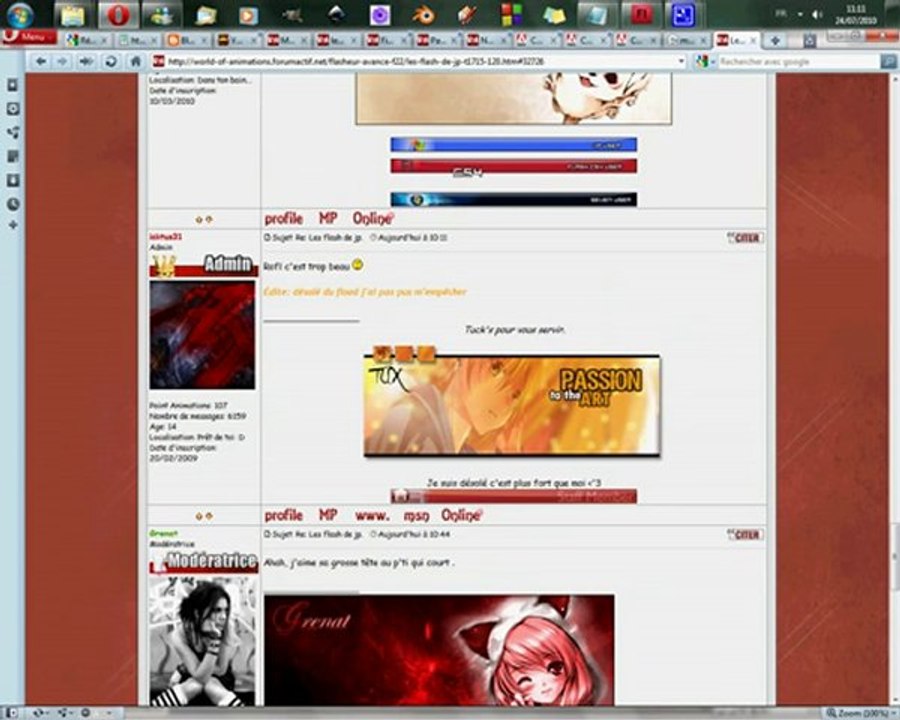Image resolution: width=900 pixels, height=720 pixels.
Task: Click 'Citer' on the Modératrice's post
Action: click(745, 535)
